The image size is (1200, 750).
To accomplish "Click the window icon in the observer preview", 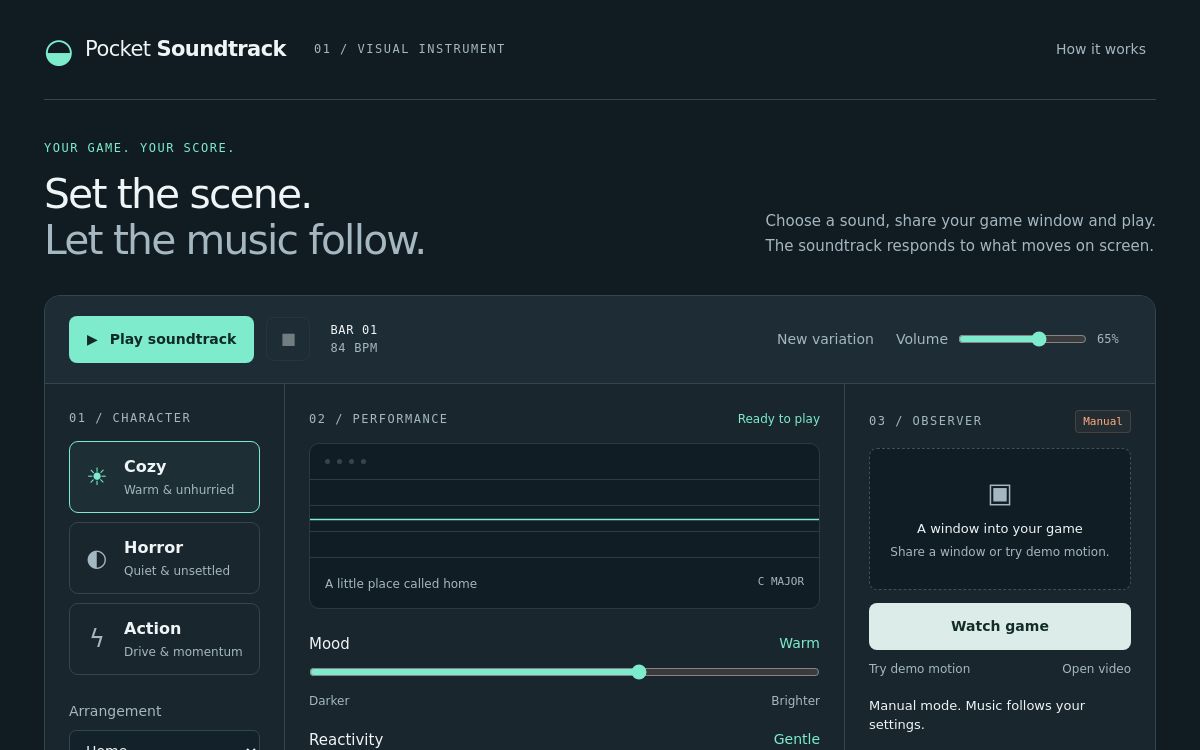I will [1000, 494].
